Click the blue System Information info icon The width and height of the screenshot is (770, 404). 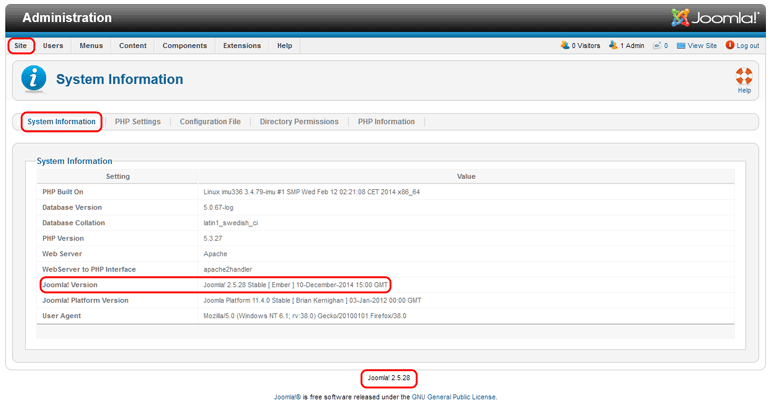[33, 79]
